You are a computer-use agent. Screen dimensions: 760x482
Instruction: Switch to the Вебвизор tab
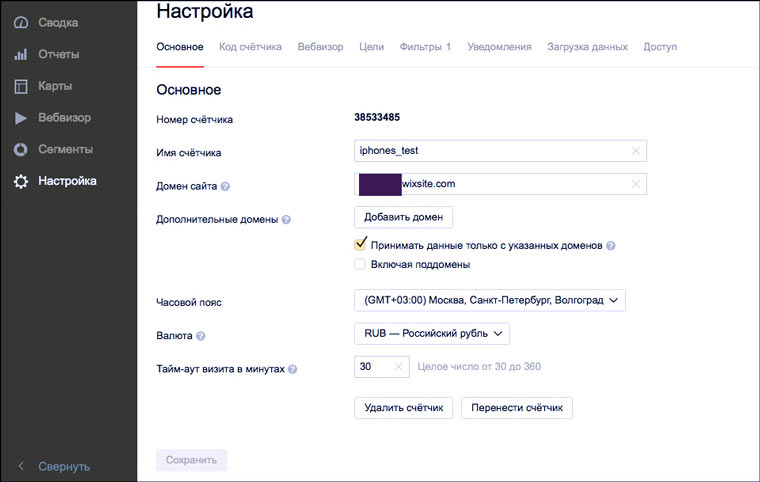320,47
